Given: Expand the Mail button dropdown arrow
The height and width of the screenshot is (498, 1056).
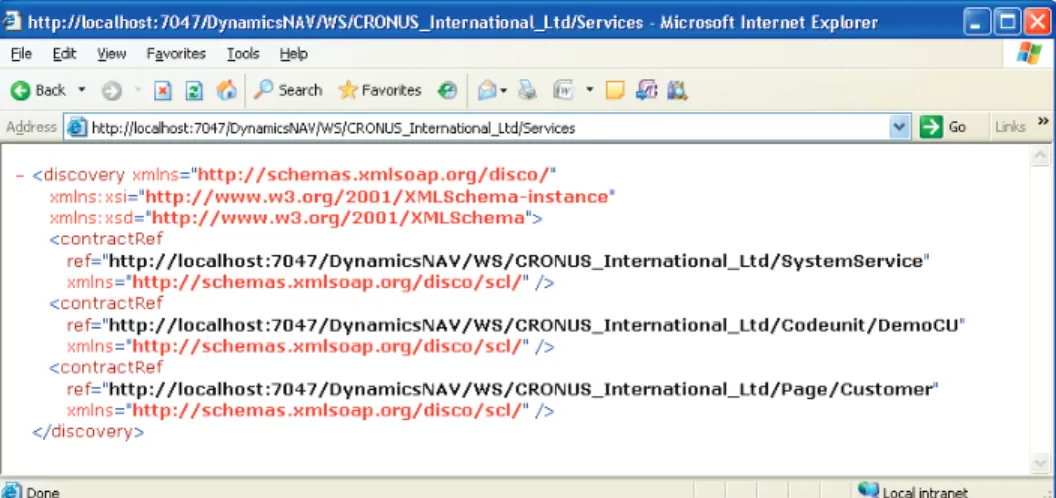Looking at the screenshot, I should click(x=503, y=90).
